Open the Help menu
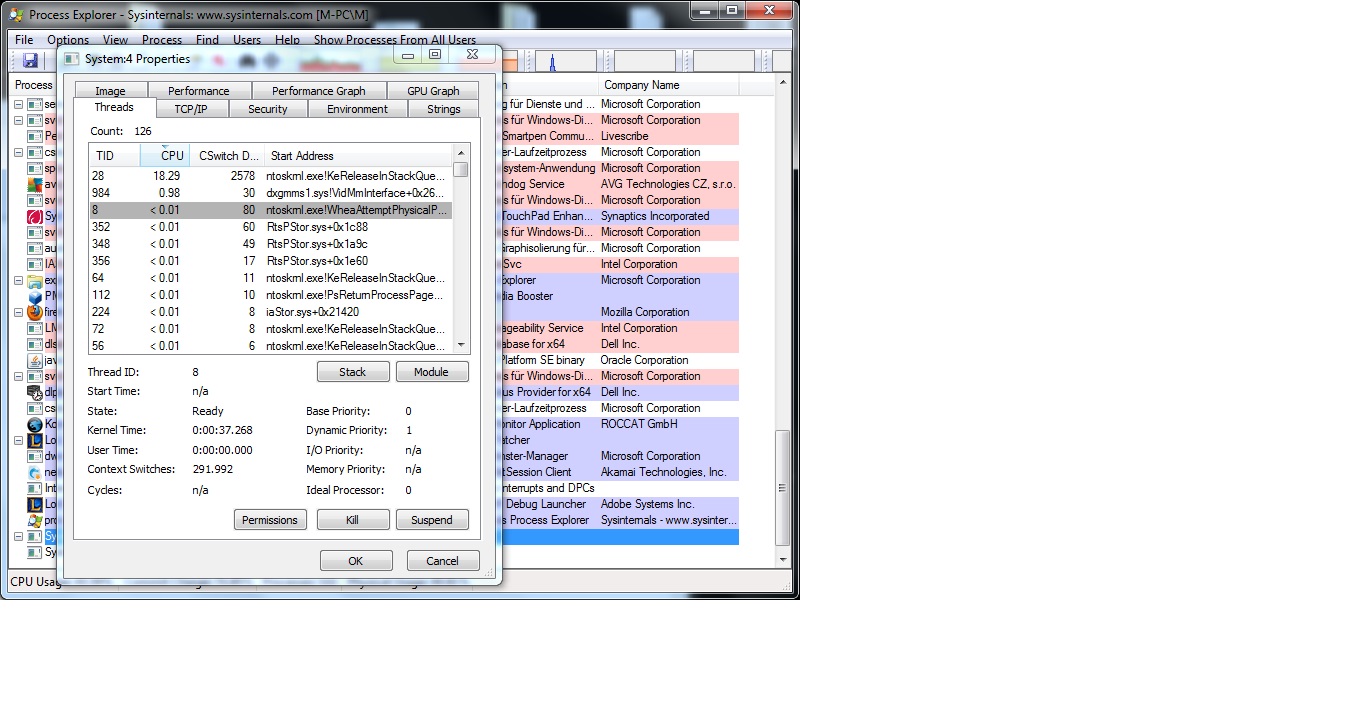This screenshot has width=1366, height=728. coord(287,40)
